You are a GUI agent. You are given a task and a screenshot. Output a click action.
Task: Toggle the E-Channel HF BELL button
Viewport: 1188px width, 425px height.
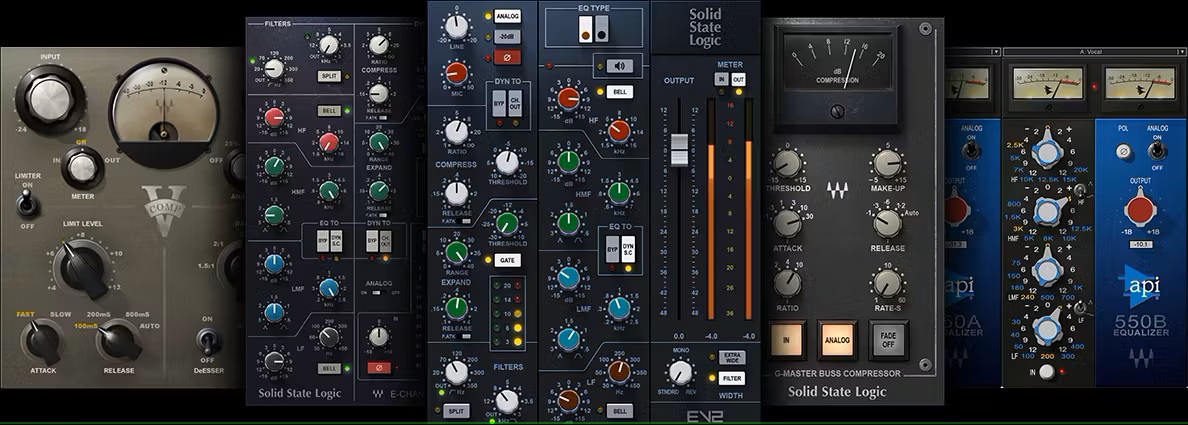[328, 111]
